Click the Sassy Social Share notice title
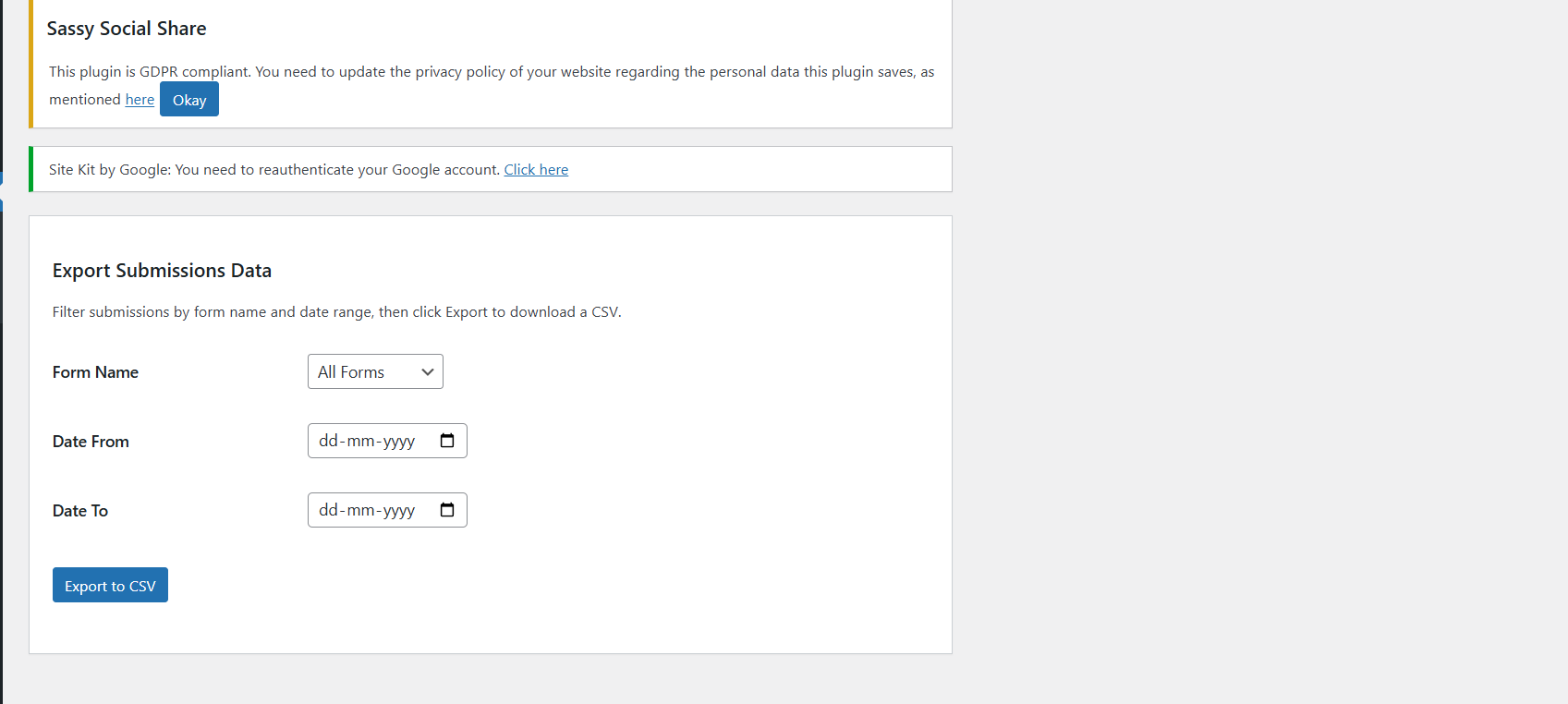The height and width of the screenshot is (704, 1568). (127, 29)
